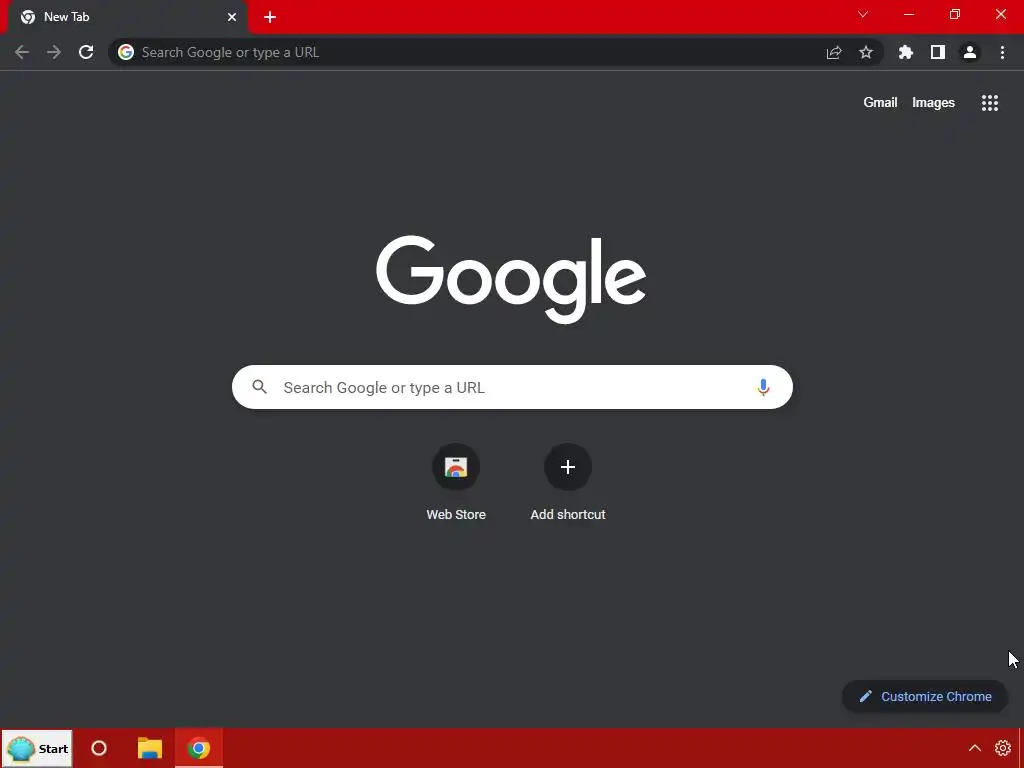Click the browser forward arrow
The height and width of the screenshot is (768, 1024).
(54, 52)
